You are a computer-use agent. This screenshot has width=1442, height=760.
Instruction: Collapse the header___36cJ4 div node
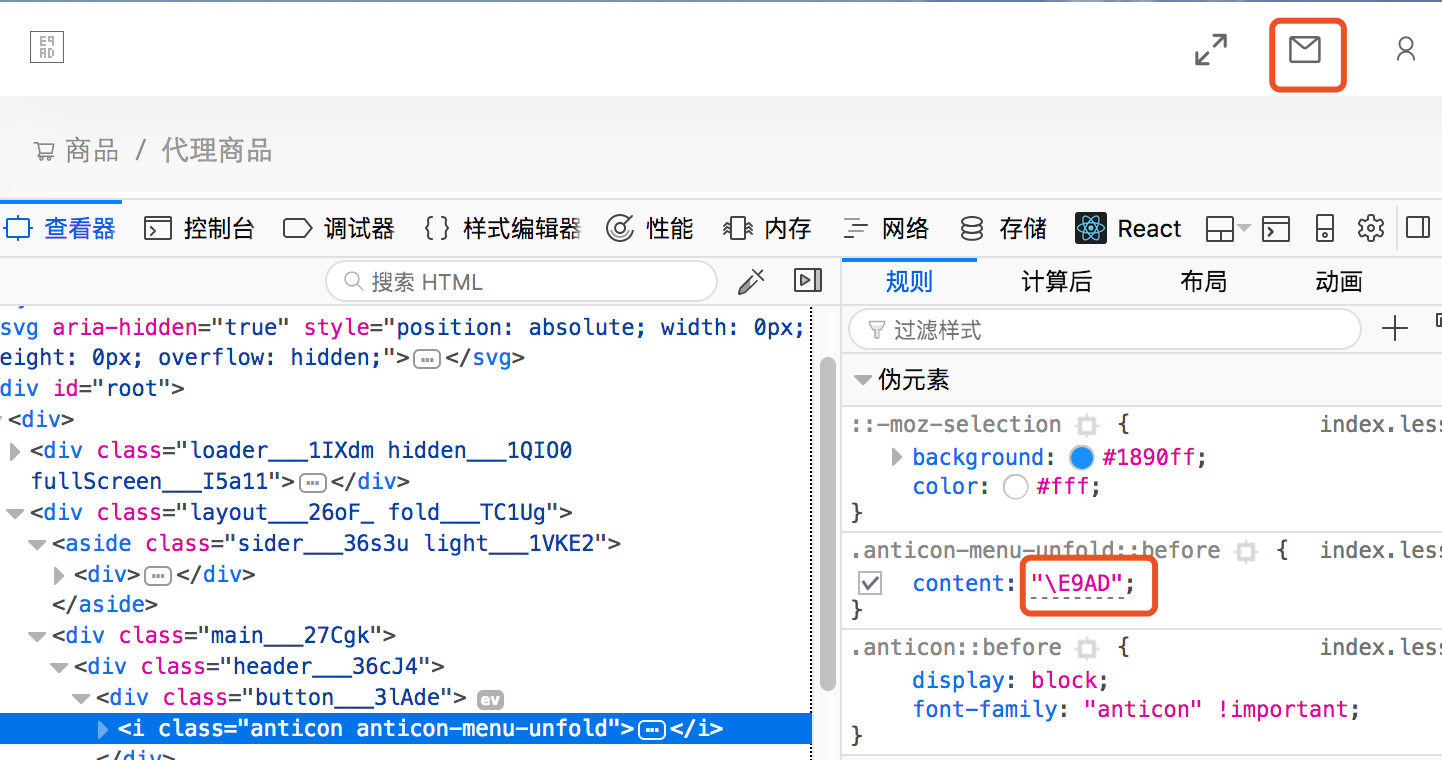(59, 667)
